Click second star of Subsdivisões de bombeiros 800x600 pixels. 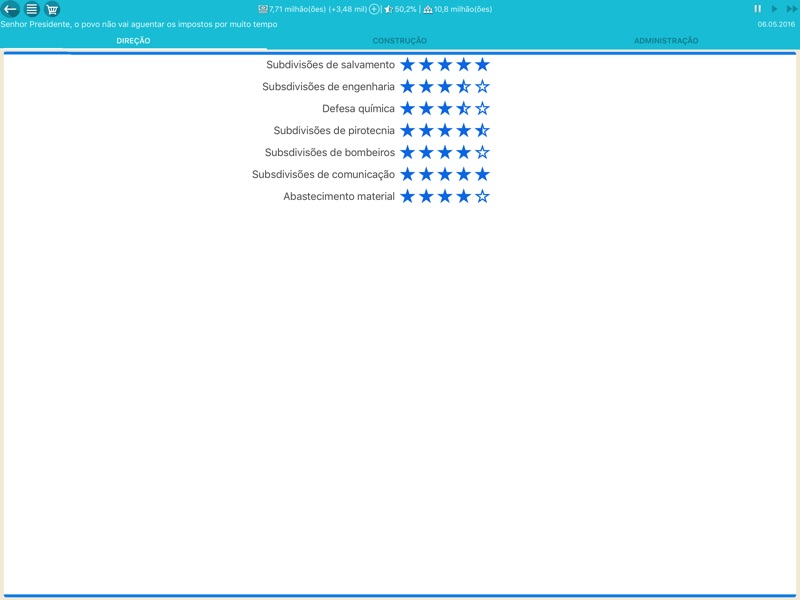[426, 152]
